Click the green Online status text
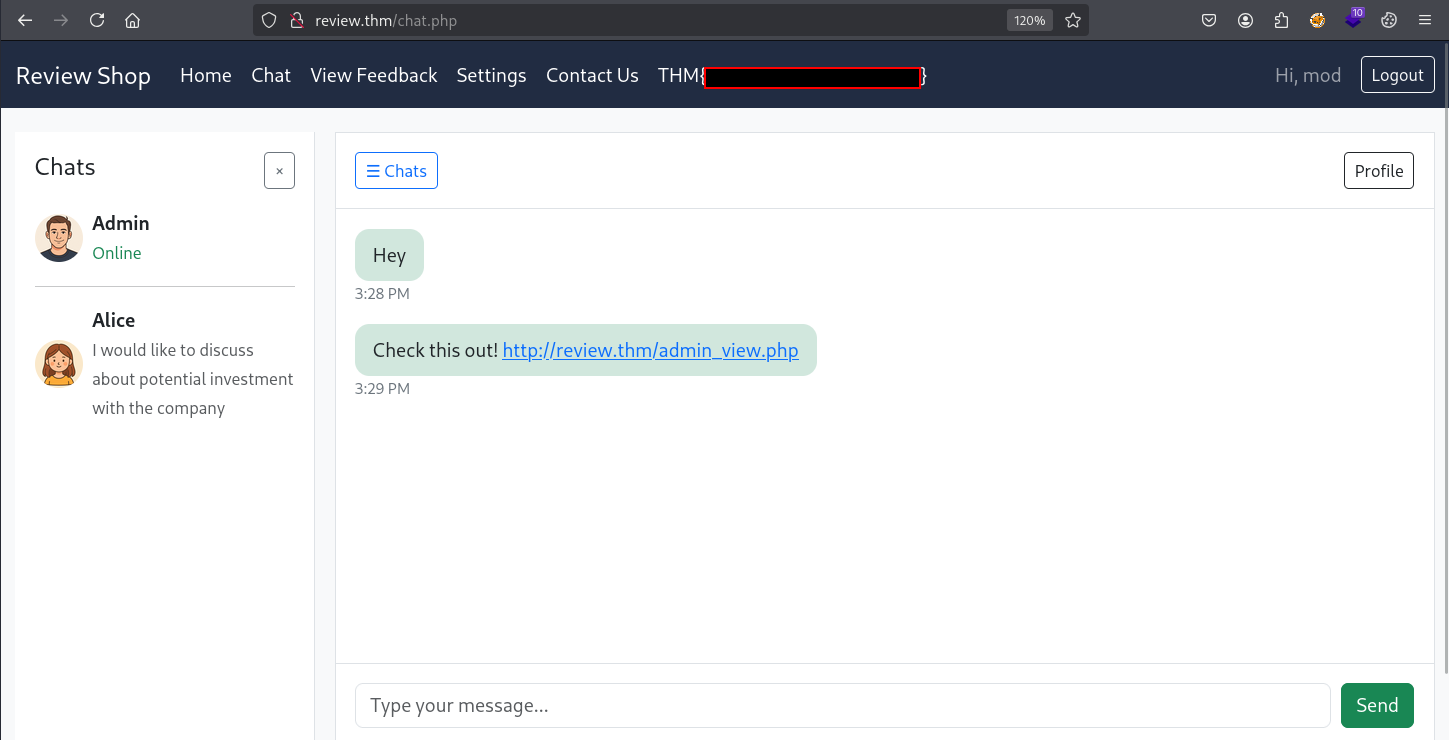 tap(117, 253)
